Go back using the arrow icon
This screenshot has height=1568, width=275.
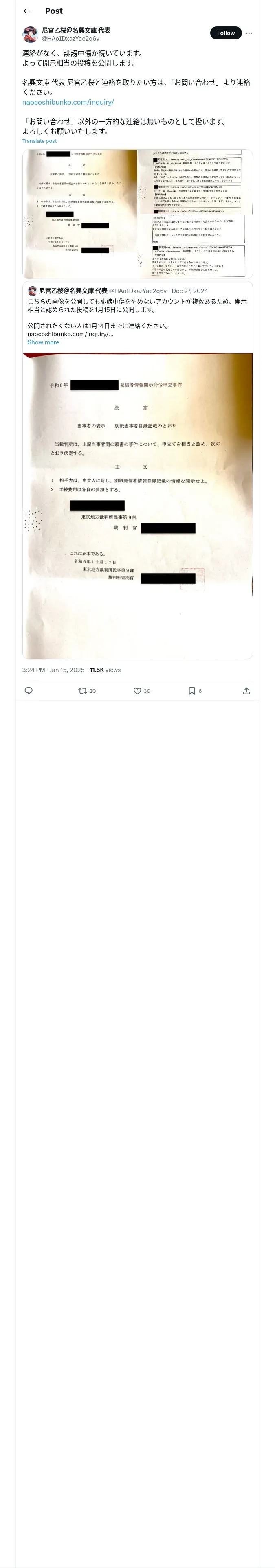click(27, 11)
